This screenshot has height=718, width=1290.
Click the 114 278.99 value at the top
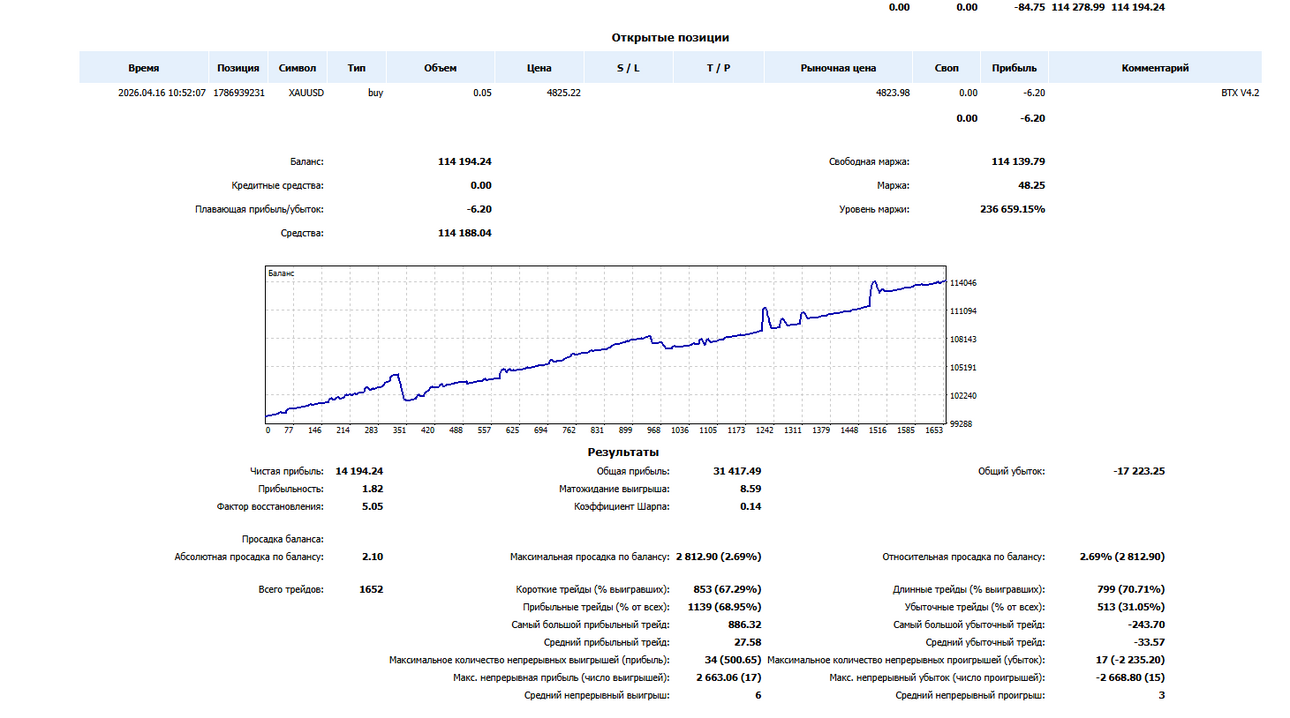1079,7
